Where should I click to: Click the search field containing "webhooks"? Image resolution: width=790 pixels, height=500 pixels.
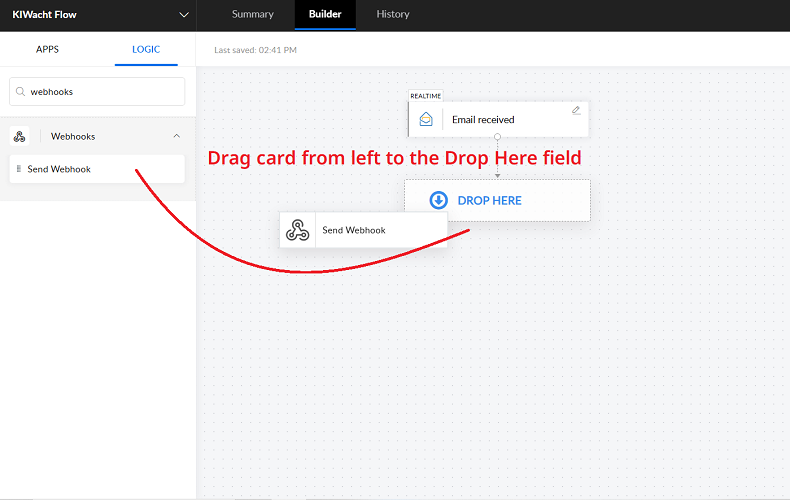pos(100,92)
